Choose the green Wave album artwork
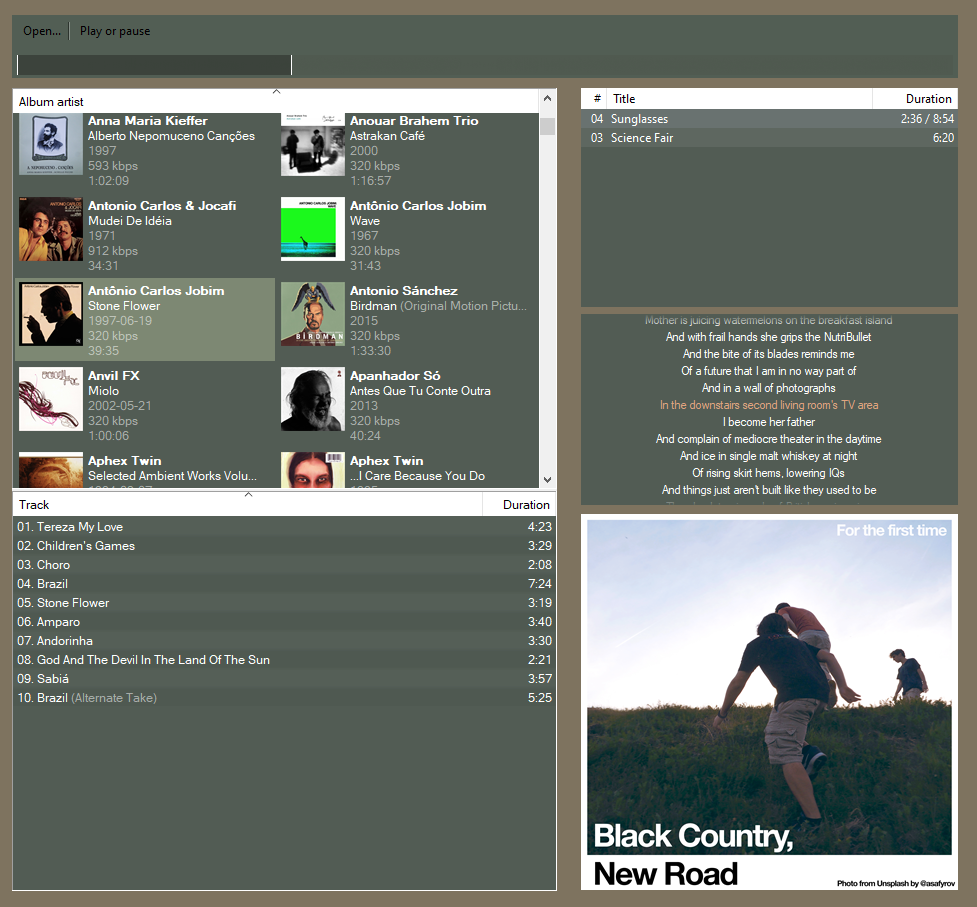Screen dimensions: 977x907 pos(313,229)
